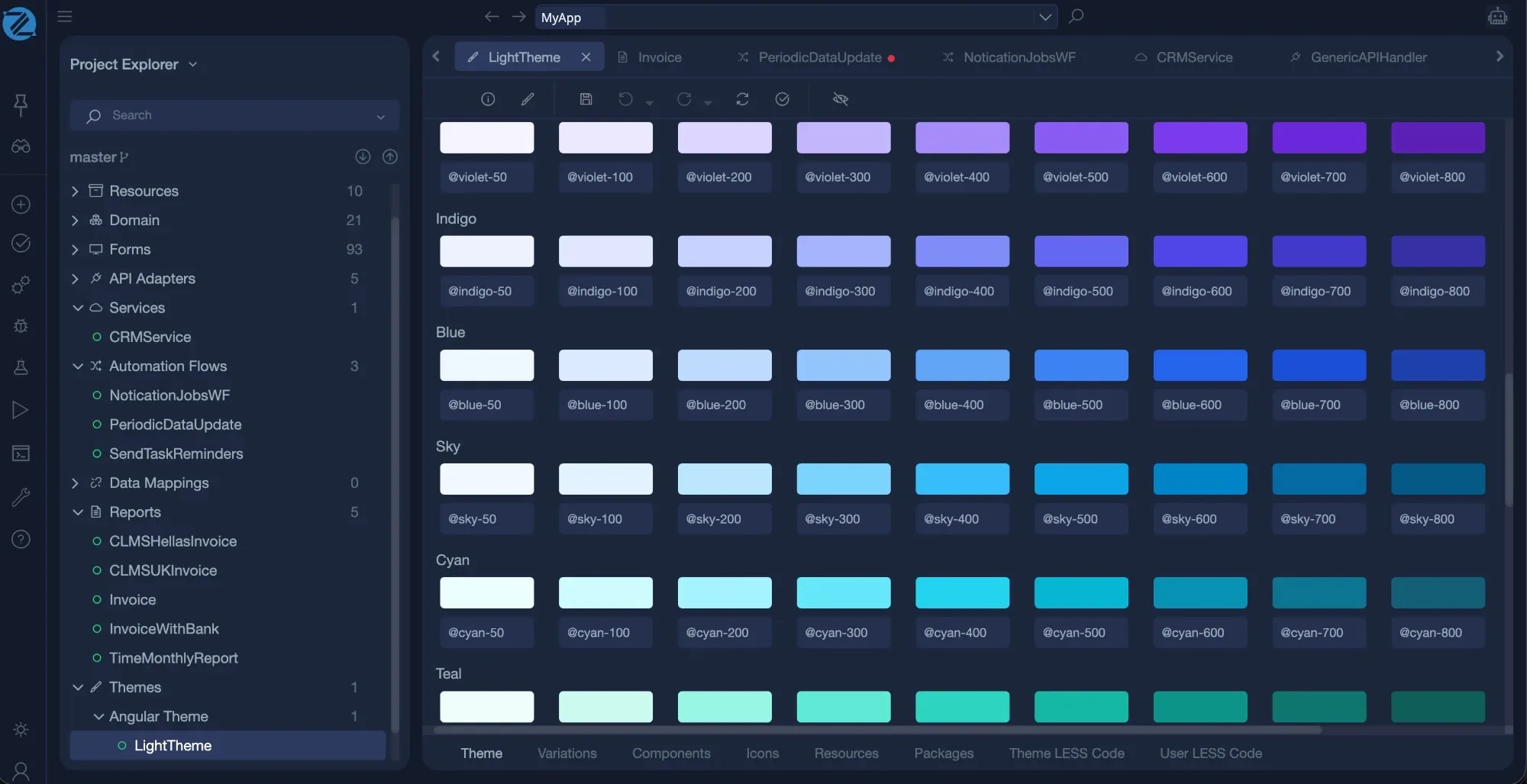Viewport: 1527px width, 784px height.
Task: Collapse the Reports tree node
Action: coord(77,512)
